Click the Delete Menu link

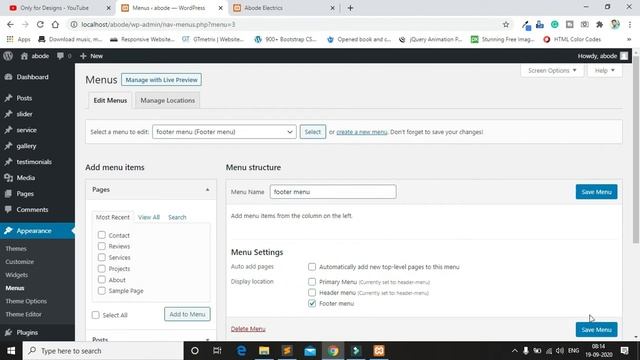coord(248,329)
